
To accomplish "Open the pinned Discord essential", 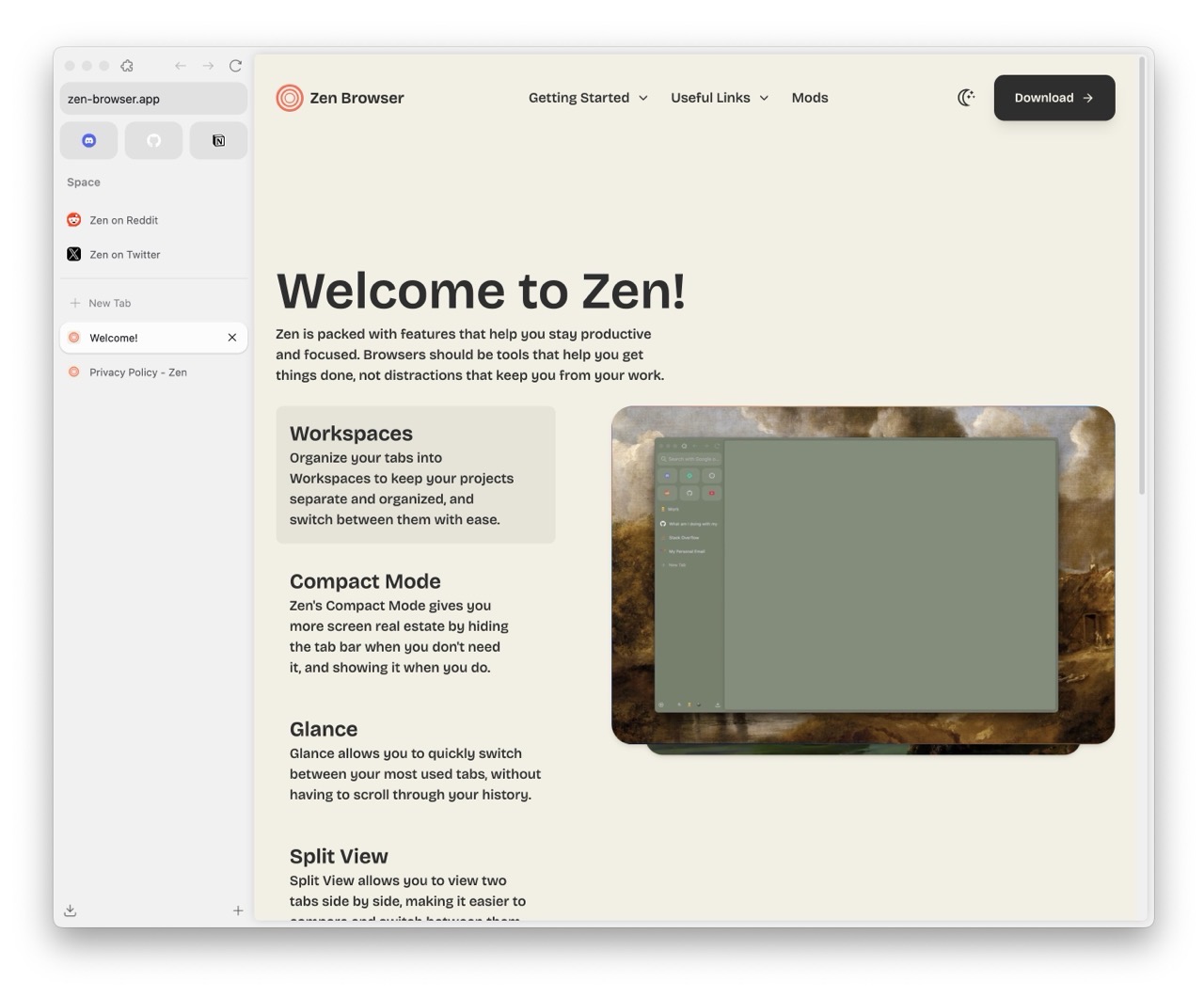I will [89, 140].
